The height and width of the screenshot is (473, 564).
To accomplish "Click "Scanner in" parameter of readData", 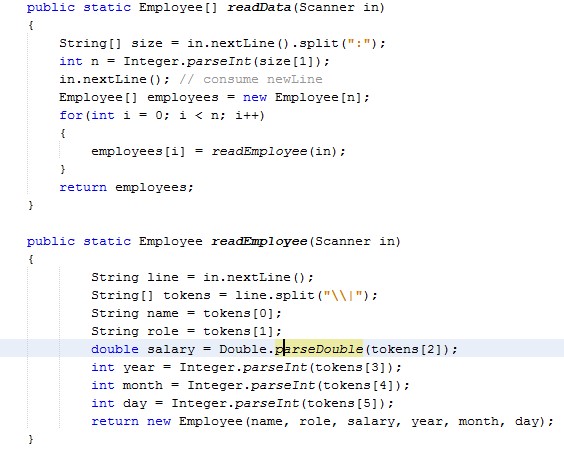I will pyautogui.click(x=338, y=8).
